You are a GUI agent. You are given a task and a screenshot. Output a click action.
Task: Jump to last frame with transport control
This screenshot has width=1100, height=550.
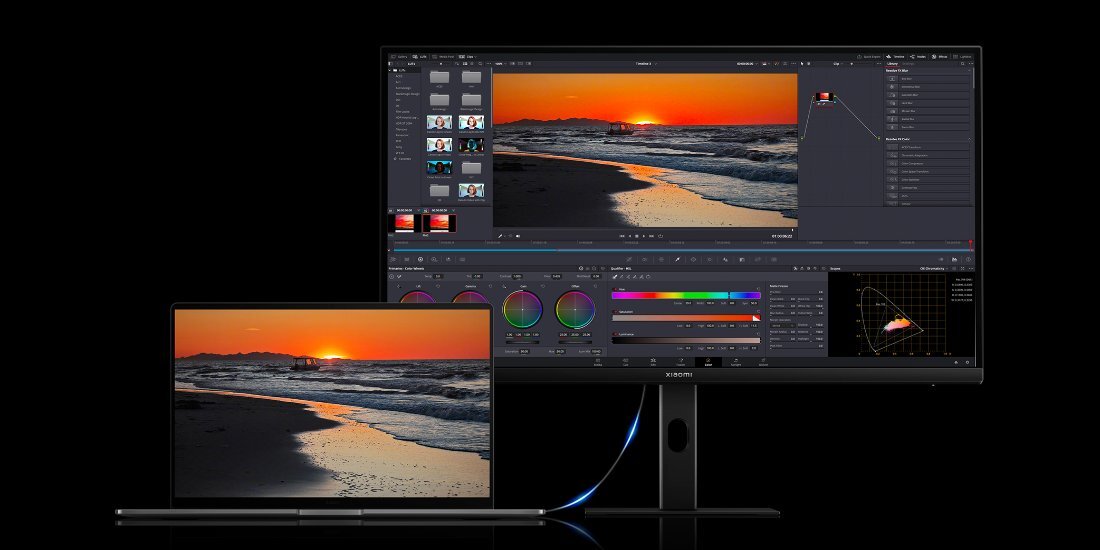(652, 236)
